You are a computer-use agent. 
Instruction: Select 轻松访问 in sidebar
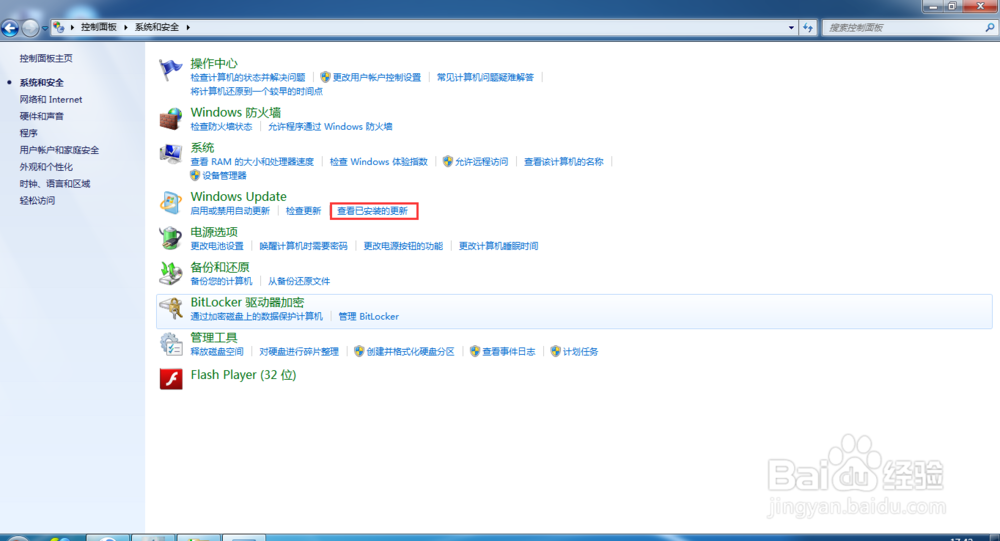click(37, 200)
